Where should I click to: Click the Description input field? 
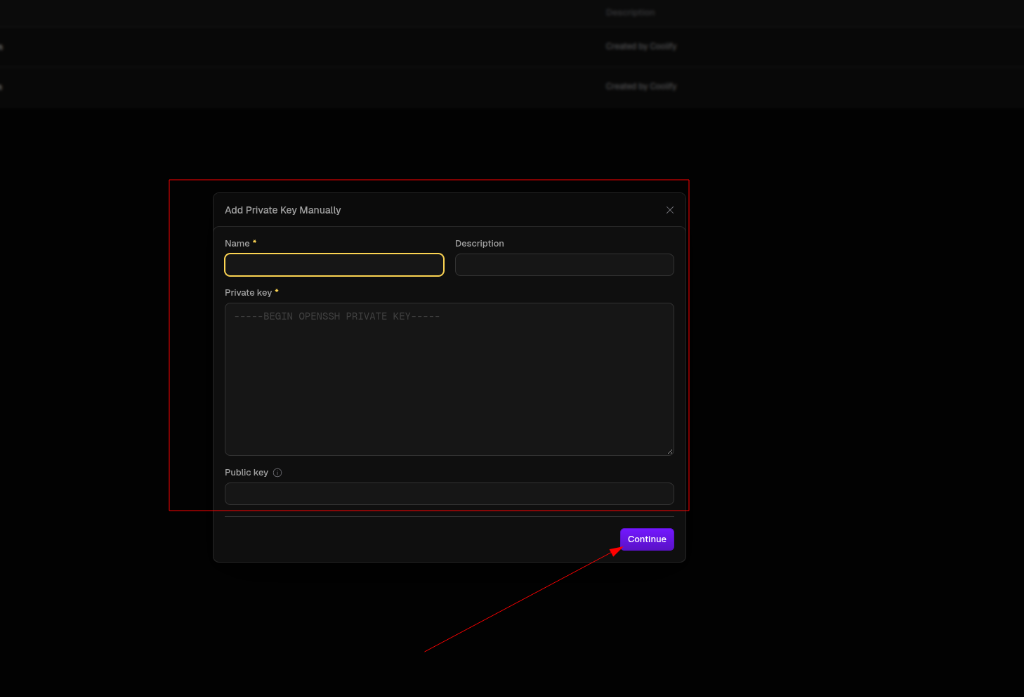point(564,265)
